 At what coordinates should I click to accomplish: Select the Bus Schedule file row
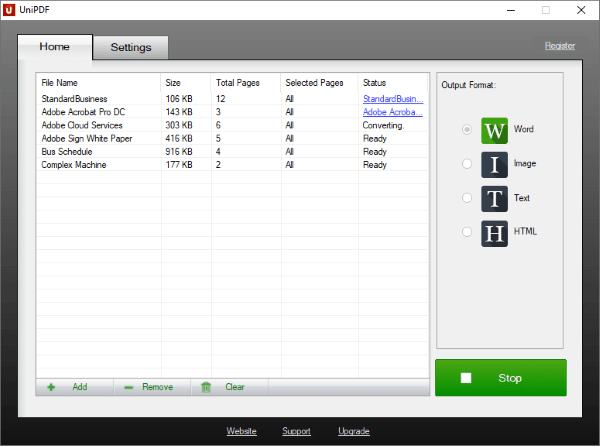[x=233, y=151]
